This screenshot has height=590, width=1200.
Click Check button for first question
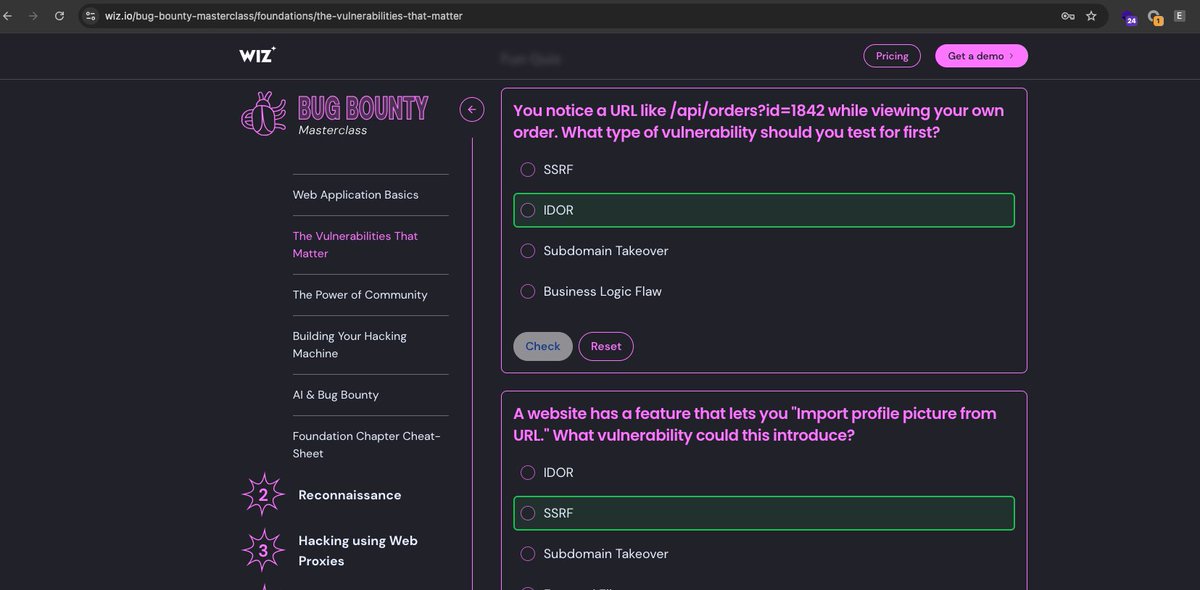543,346
